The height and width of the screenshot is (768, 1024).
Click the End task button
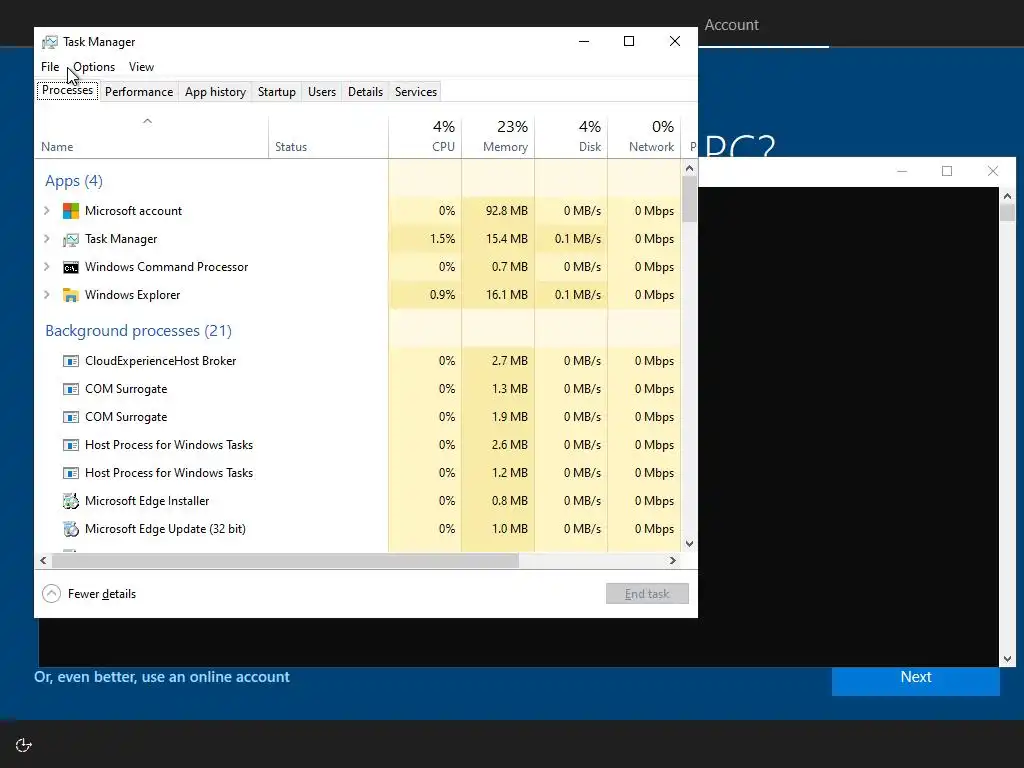(647, 594)
